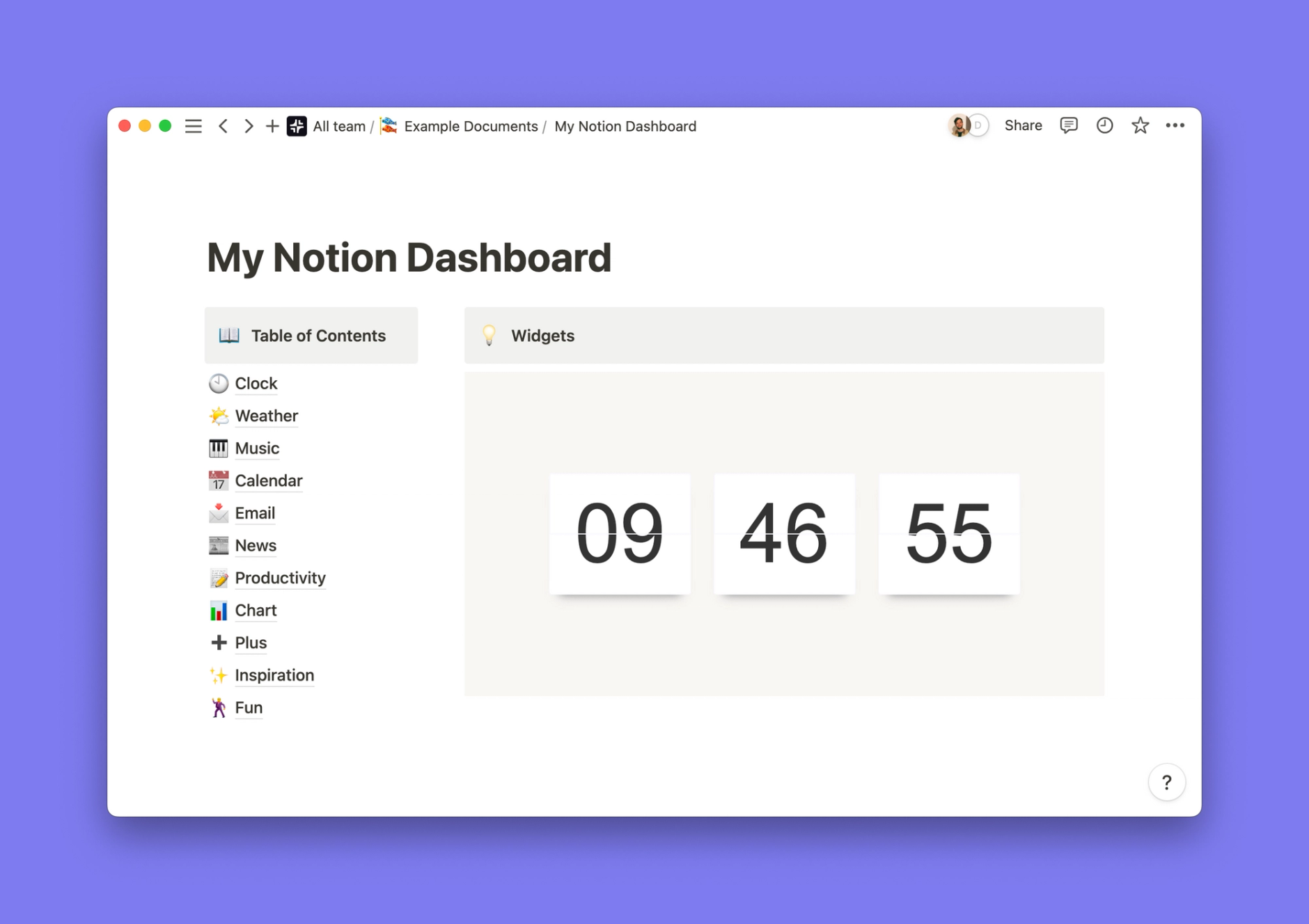The image size is (1309, 924).
Task: Click the lightbulb icon next to Widgets
Action: point(489,336)
